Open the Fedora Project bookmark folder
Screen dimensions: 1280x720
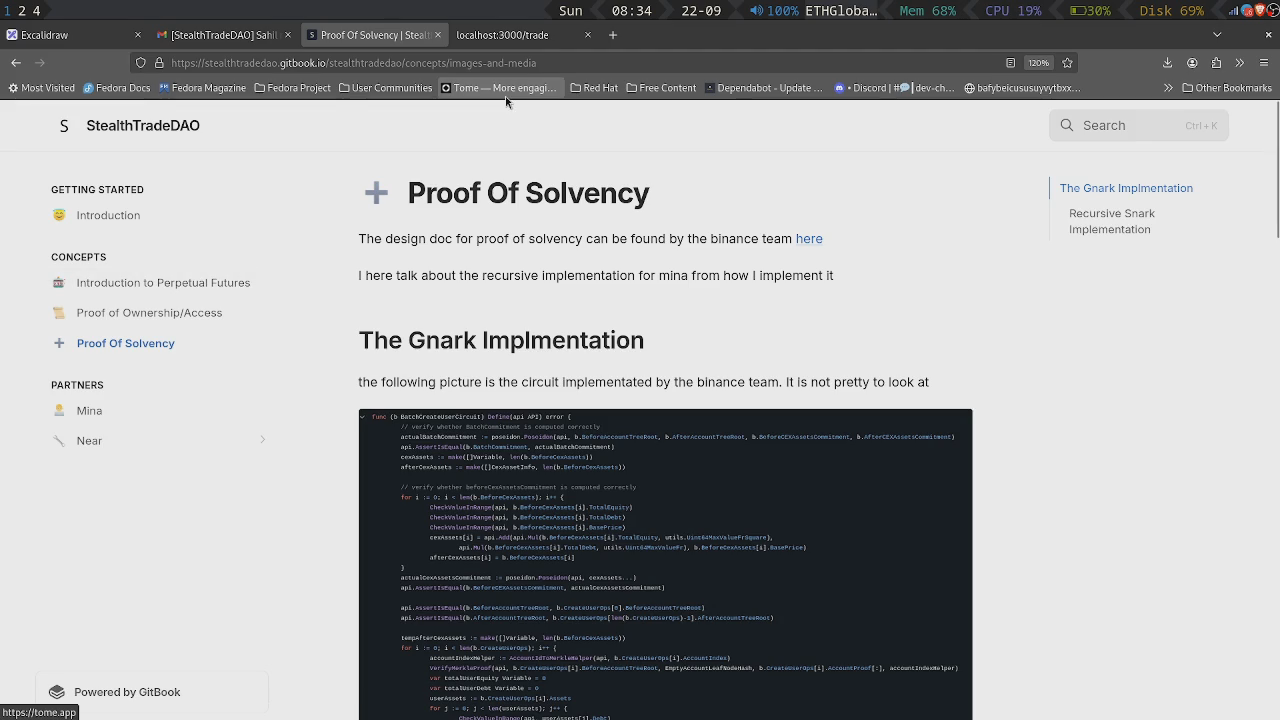[x=292, y=88]
